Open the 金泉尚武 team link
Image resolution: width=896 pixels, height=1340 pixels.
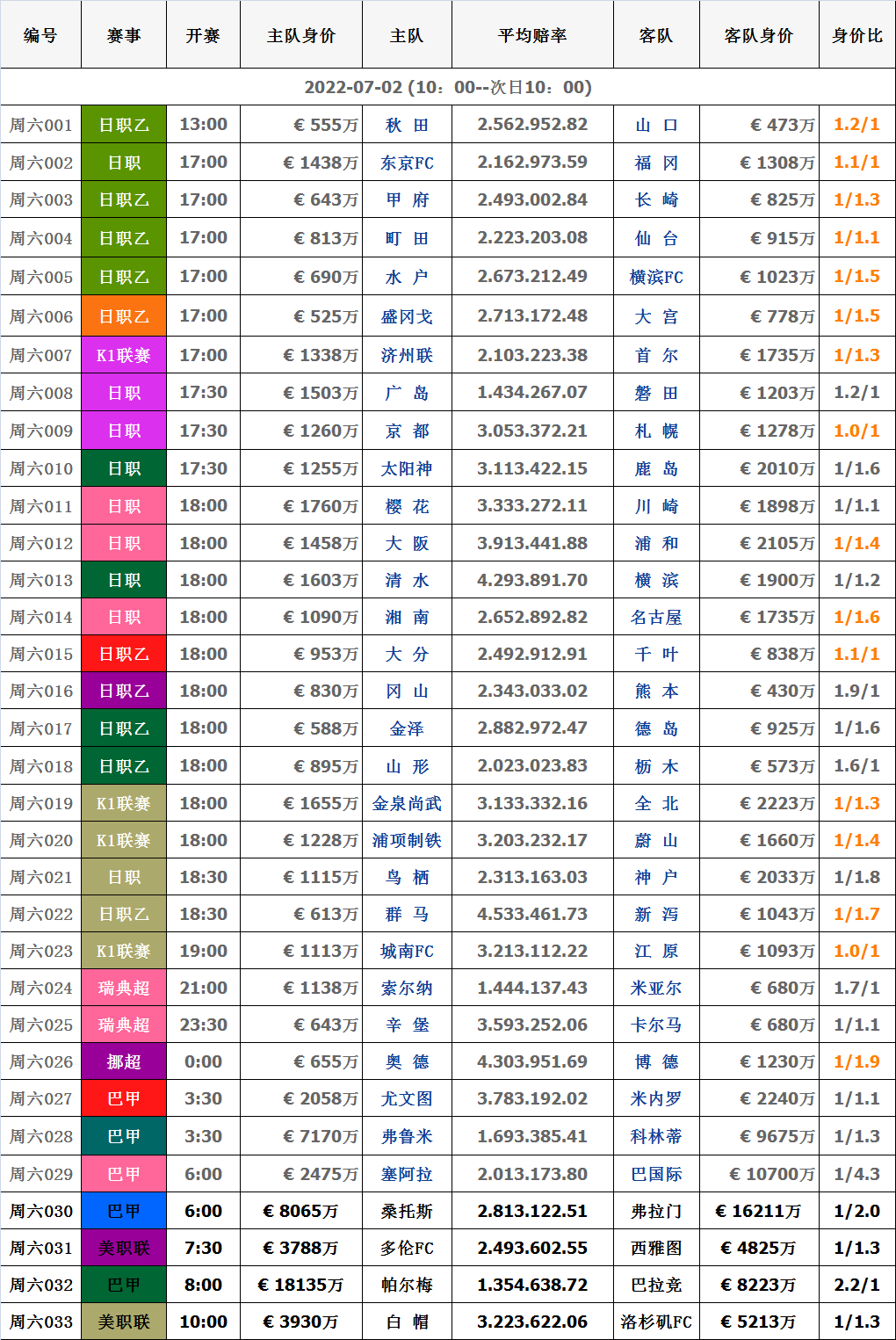407,803
